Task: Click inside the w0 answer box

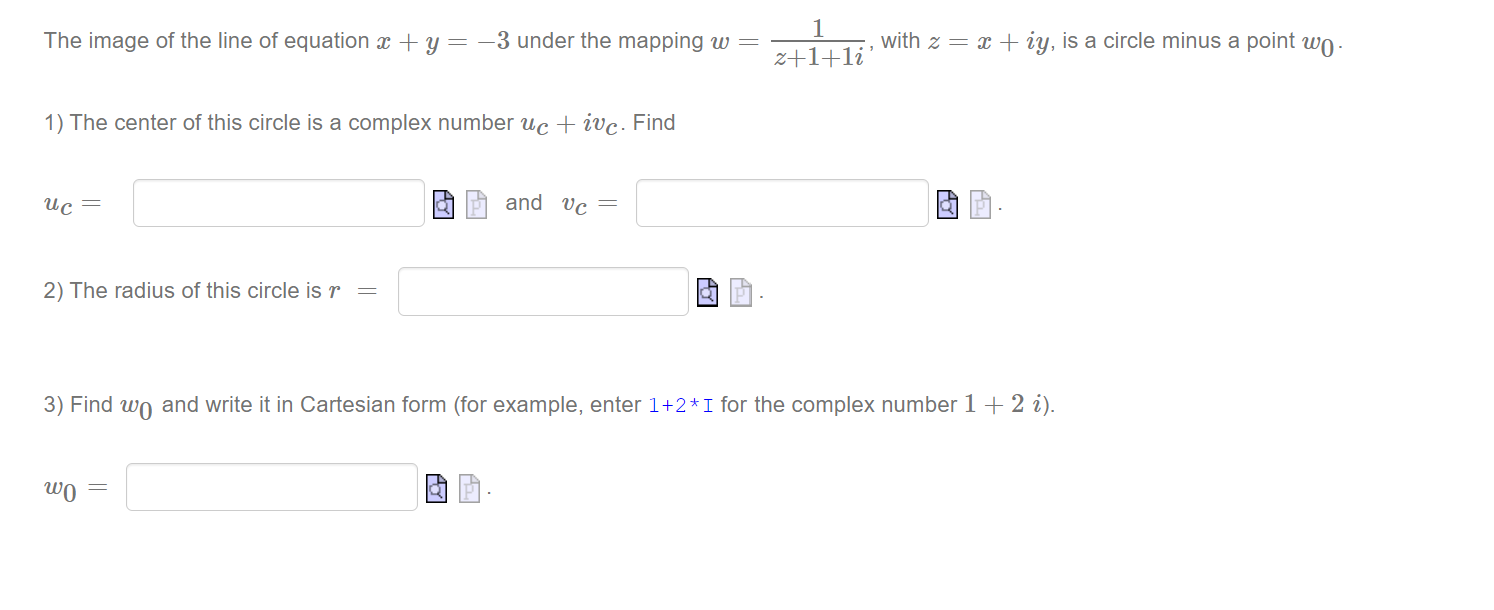Action: (271, 486)
